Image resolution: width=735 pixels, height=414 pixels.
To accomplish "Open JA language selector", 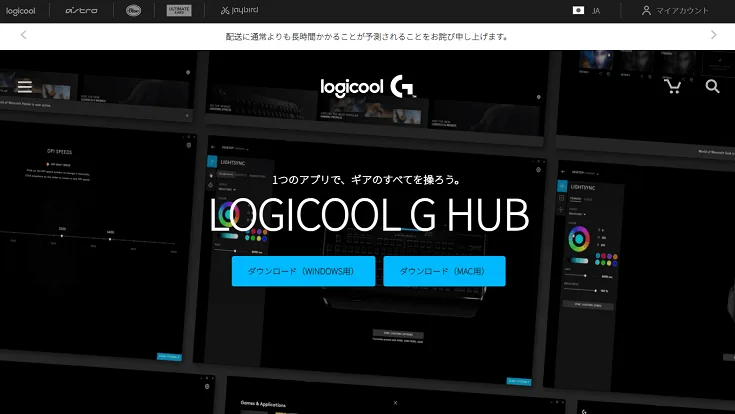I will point(596,11).
